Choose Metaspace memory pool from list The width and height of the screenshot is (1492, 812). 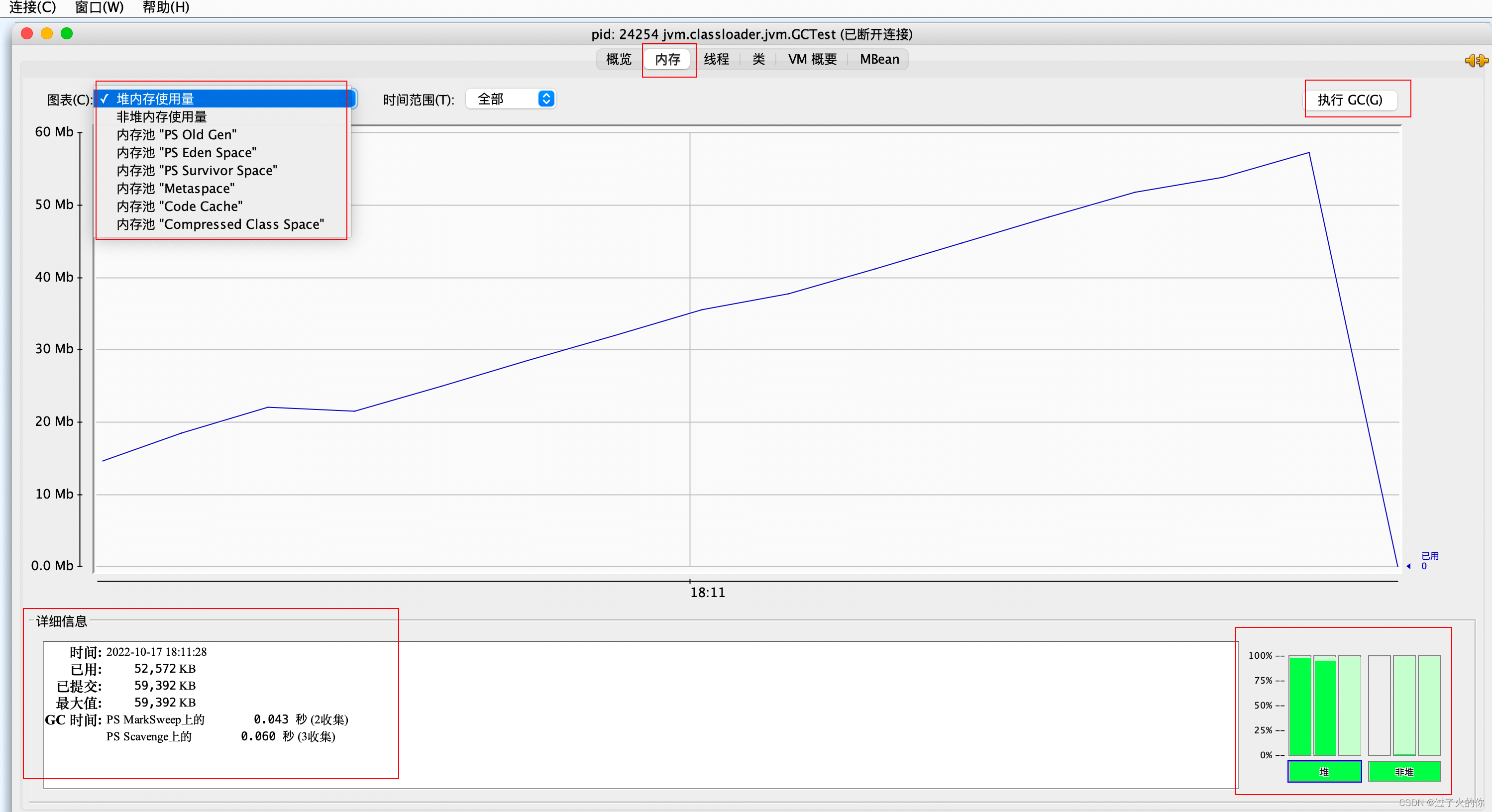[175, 189]
